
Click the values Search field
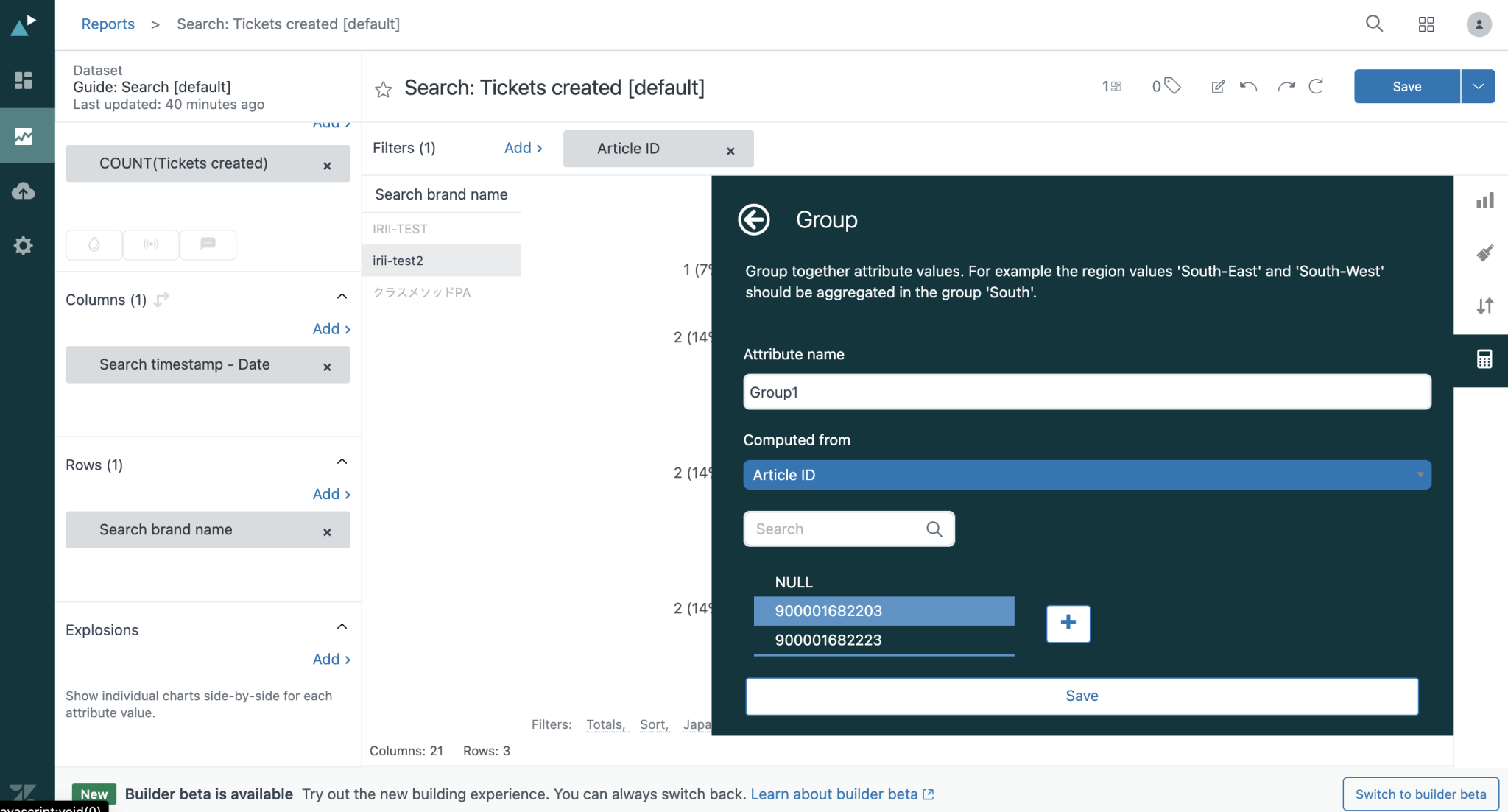point(849,529)
